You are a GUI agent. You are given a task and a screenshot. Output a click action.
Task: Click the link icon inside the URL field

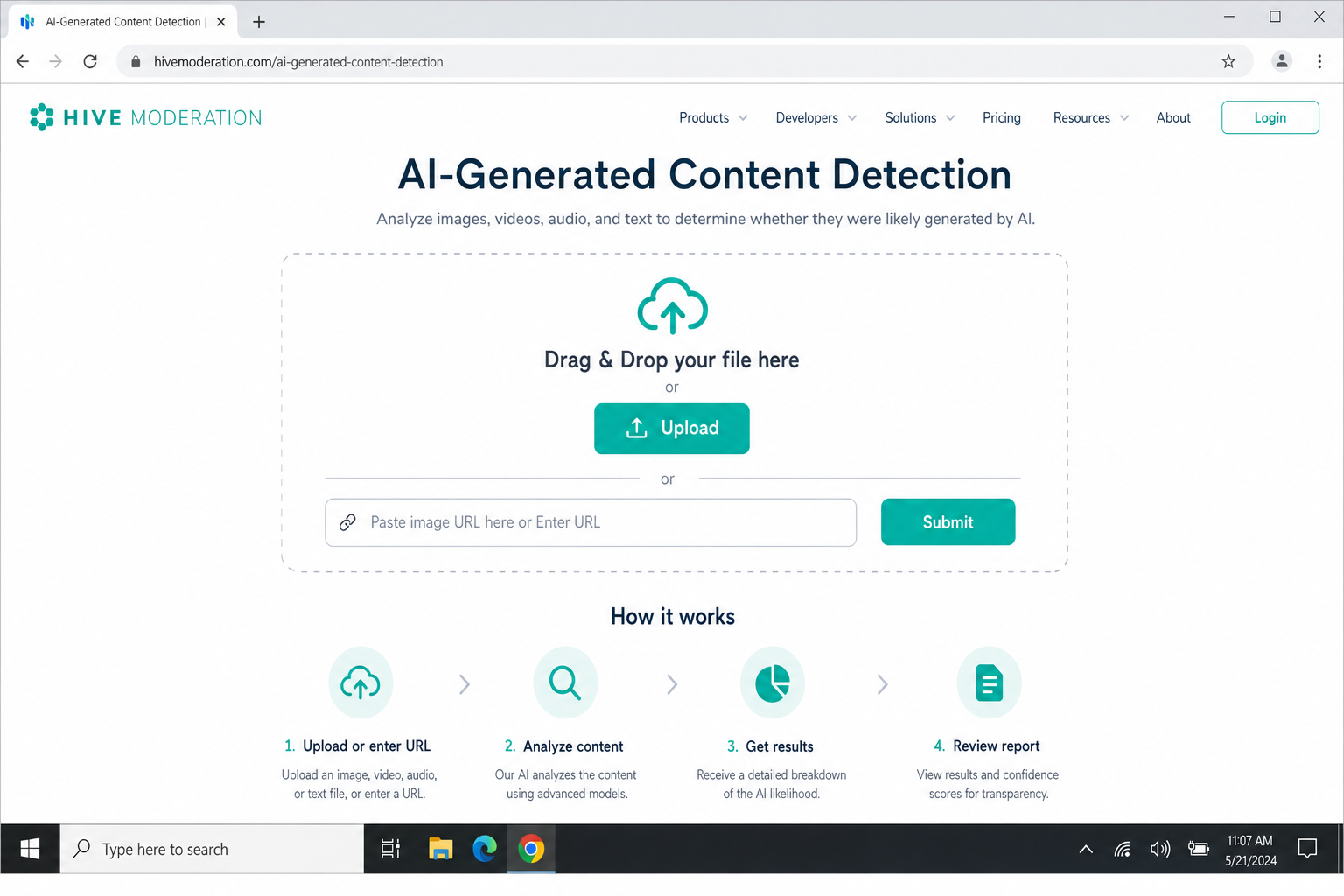click(x=349, y=521)
